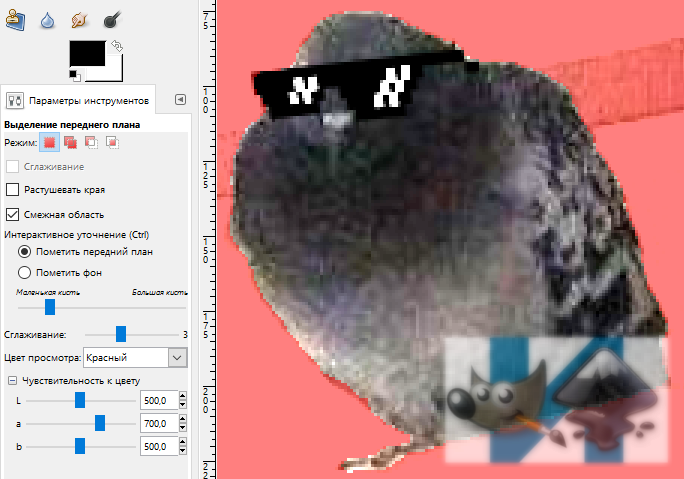Image resolution: width=684 pixels, height=479 pixels.
Task: Open the white background color swatch
Action: click(114, 72)
